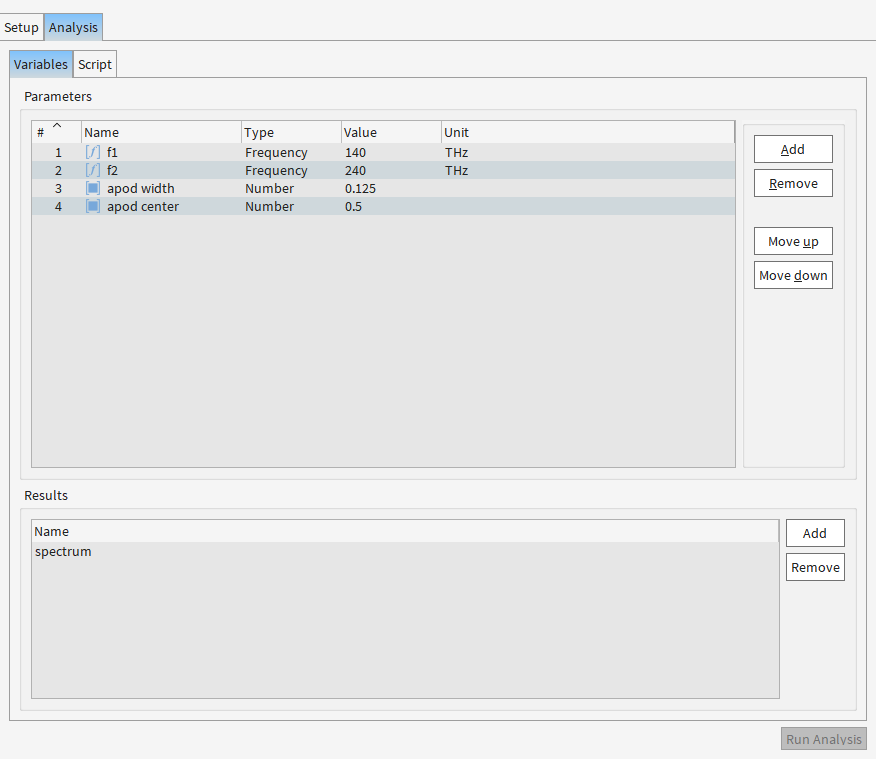Remove the selected result
Screen dimensions: 876x759
coord(815,567)
